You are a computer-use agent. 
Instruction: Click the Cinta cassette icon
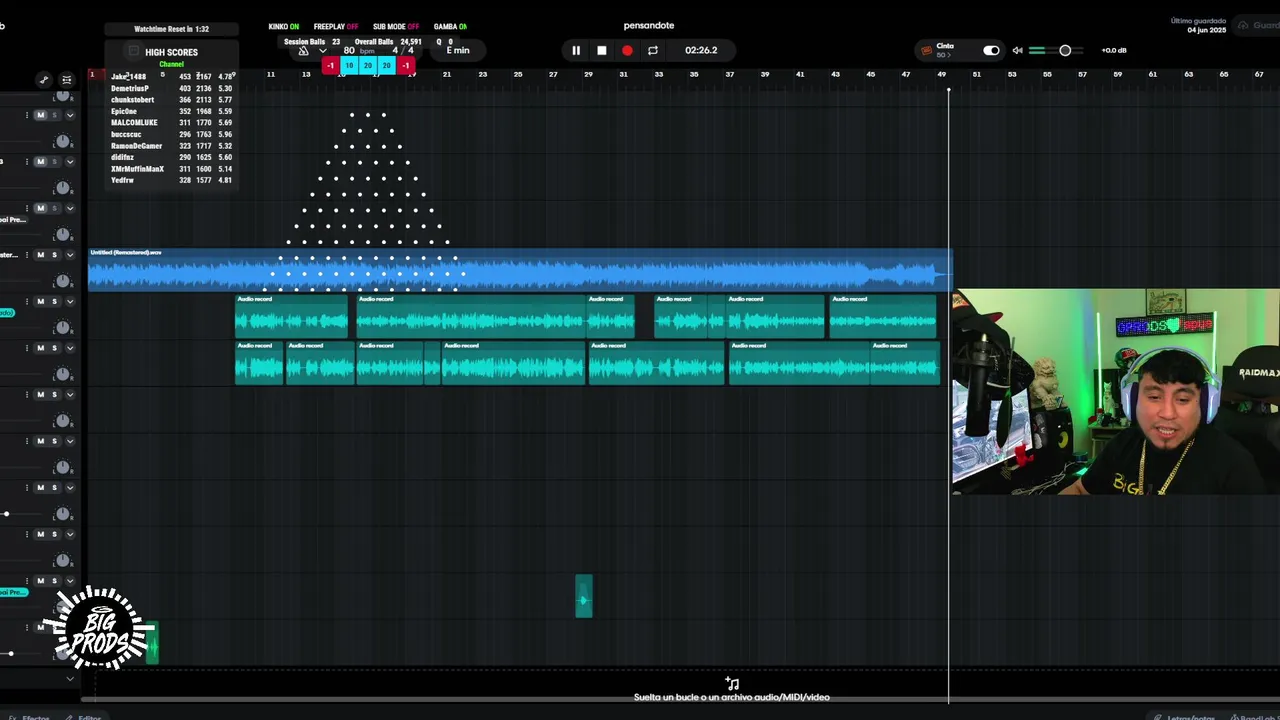tap(926, 50)
